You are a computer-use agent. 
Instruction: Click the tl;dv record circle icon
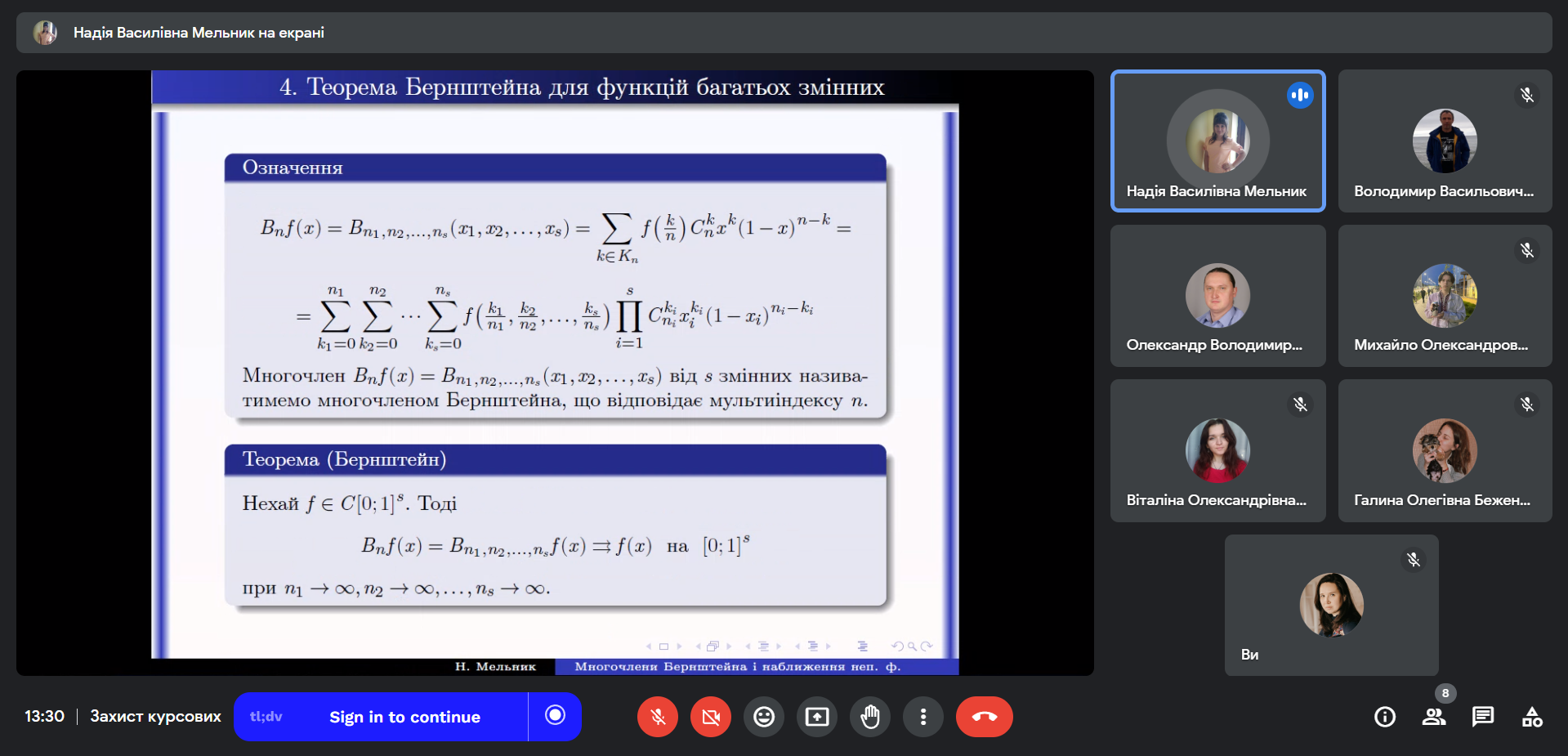(x=556, y=716)
